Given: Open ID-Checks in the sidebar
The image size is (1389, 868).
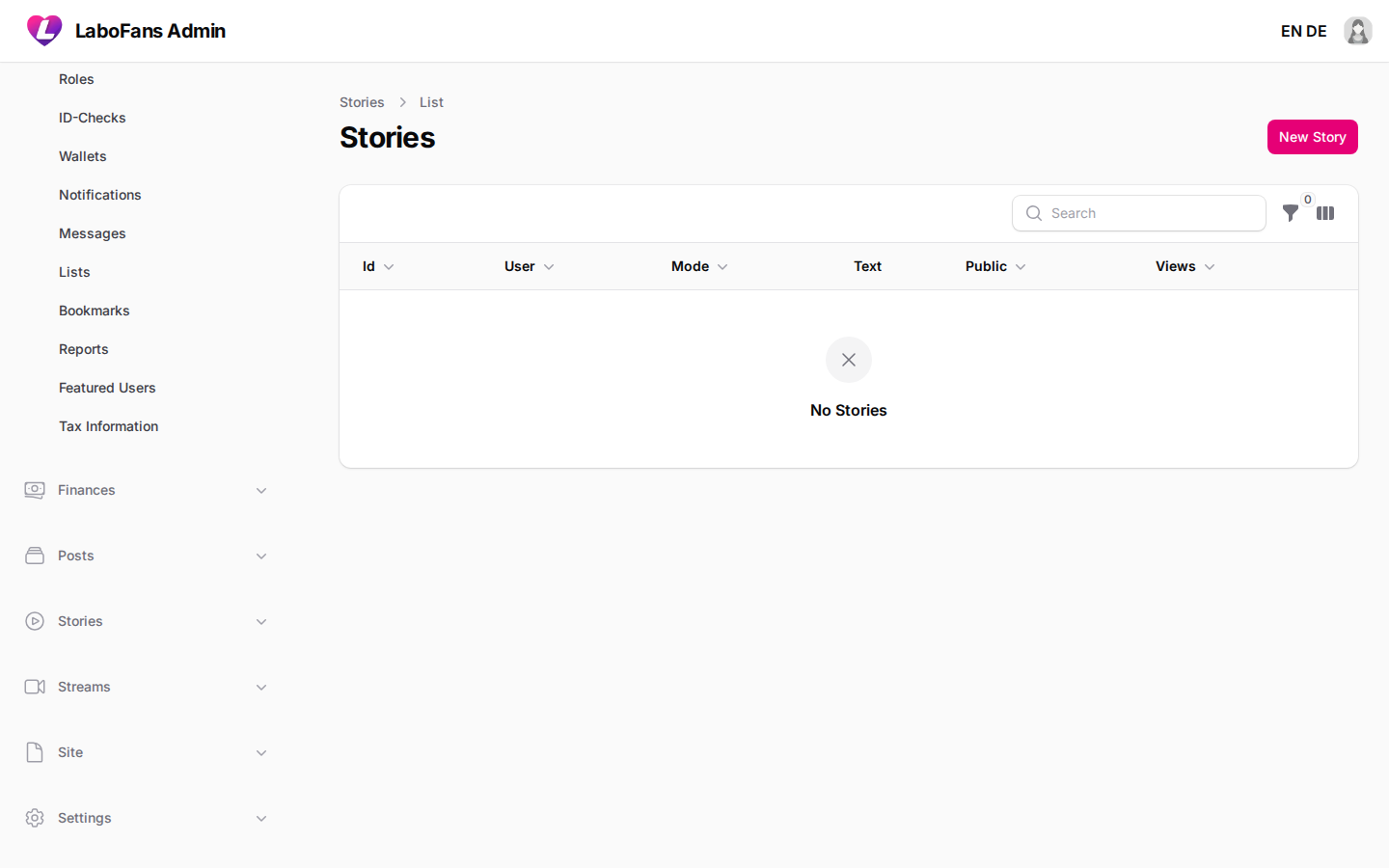Looking at the screenshot, I should [x=93, y=118].
